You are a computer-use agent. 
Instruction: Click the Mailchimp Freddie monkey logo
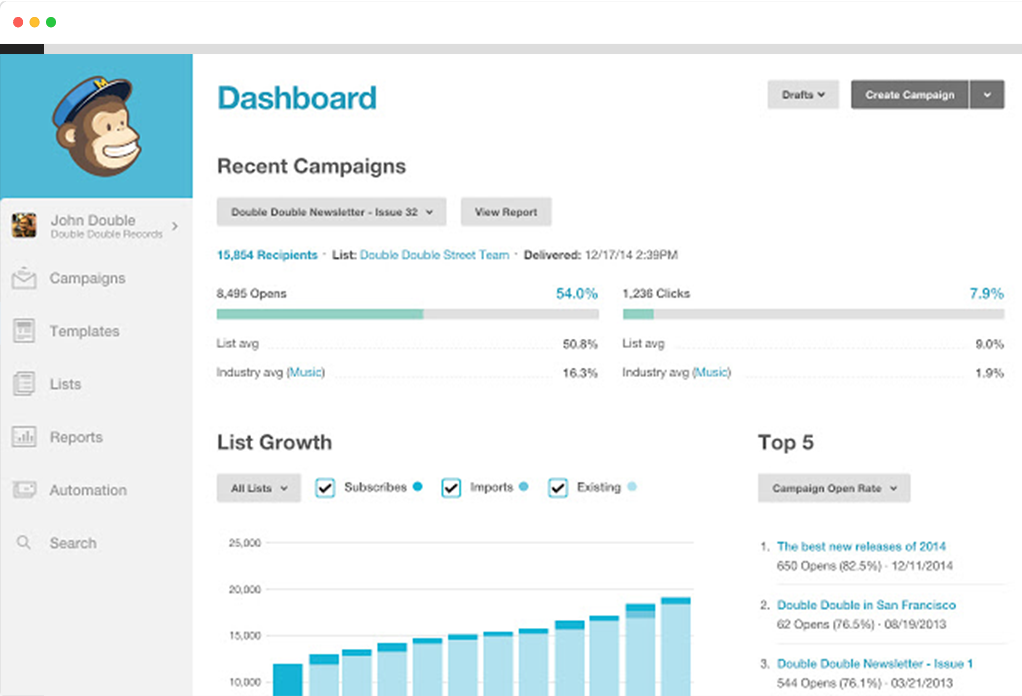(97, 126)
